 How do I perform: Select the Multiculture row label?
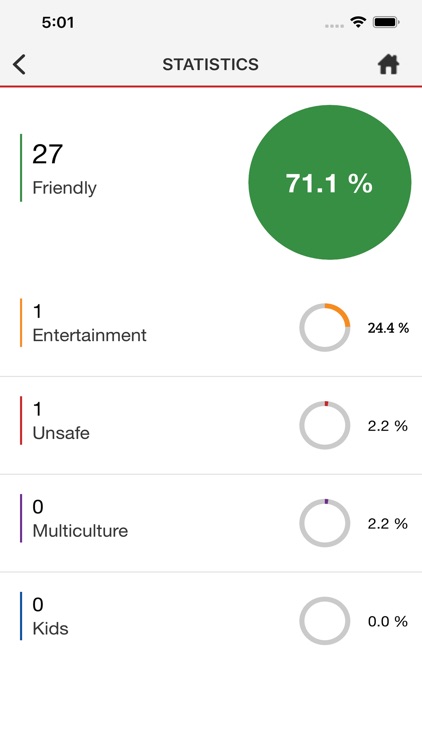[80, 530]
